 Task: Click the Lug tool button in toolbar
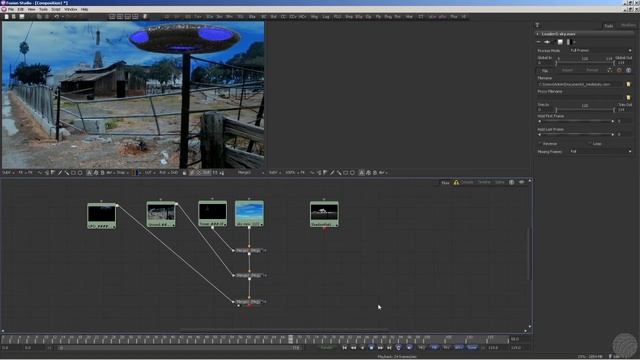coord(326,17)
